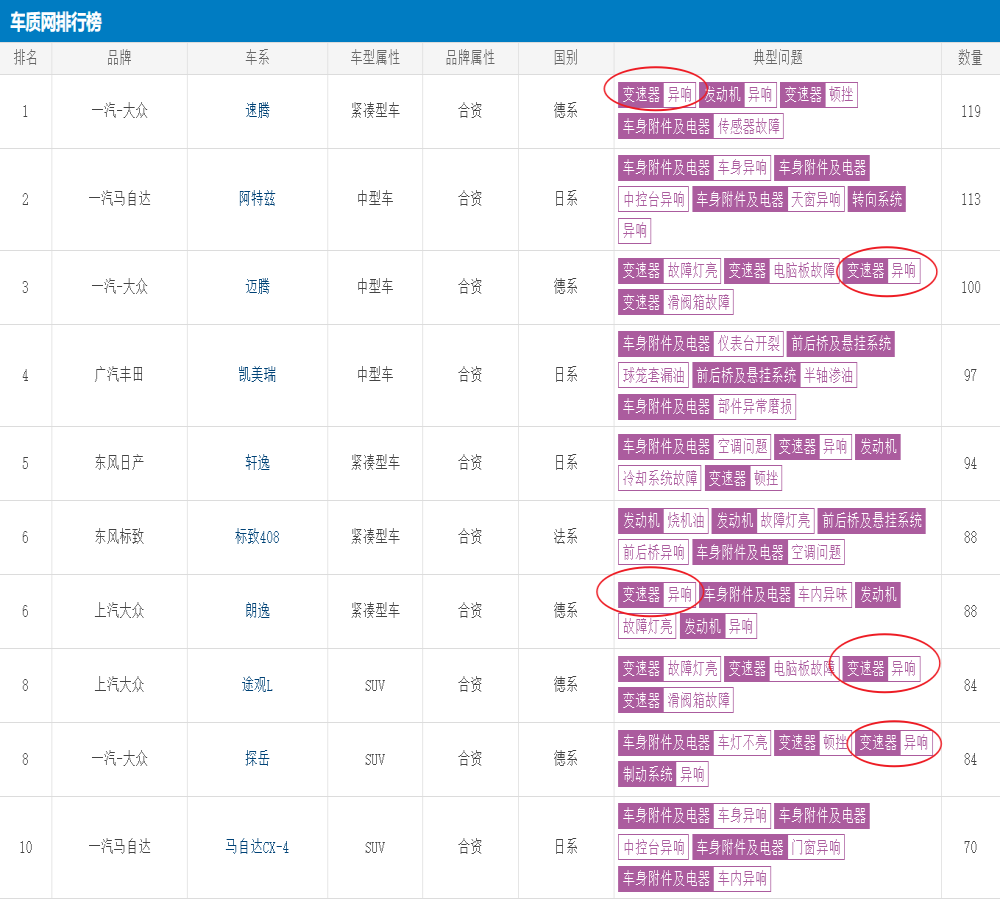Open the 速腾 car series link
The height and width of the screenshot is (899, 1000).
tap(257, 111)
